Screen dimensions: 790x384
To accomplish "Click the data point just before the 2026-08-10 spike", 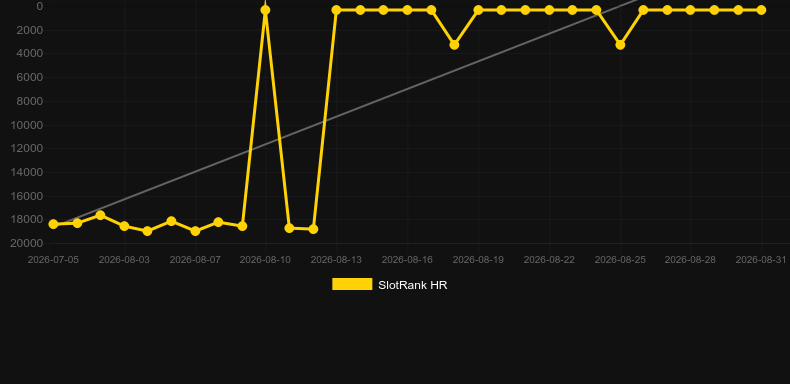I will point(242,226).
